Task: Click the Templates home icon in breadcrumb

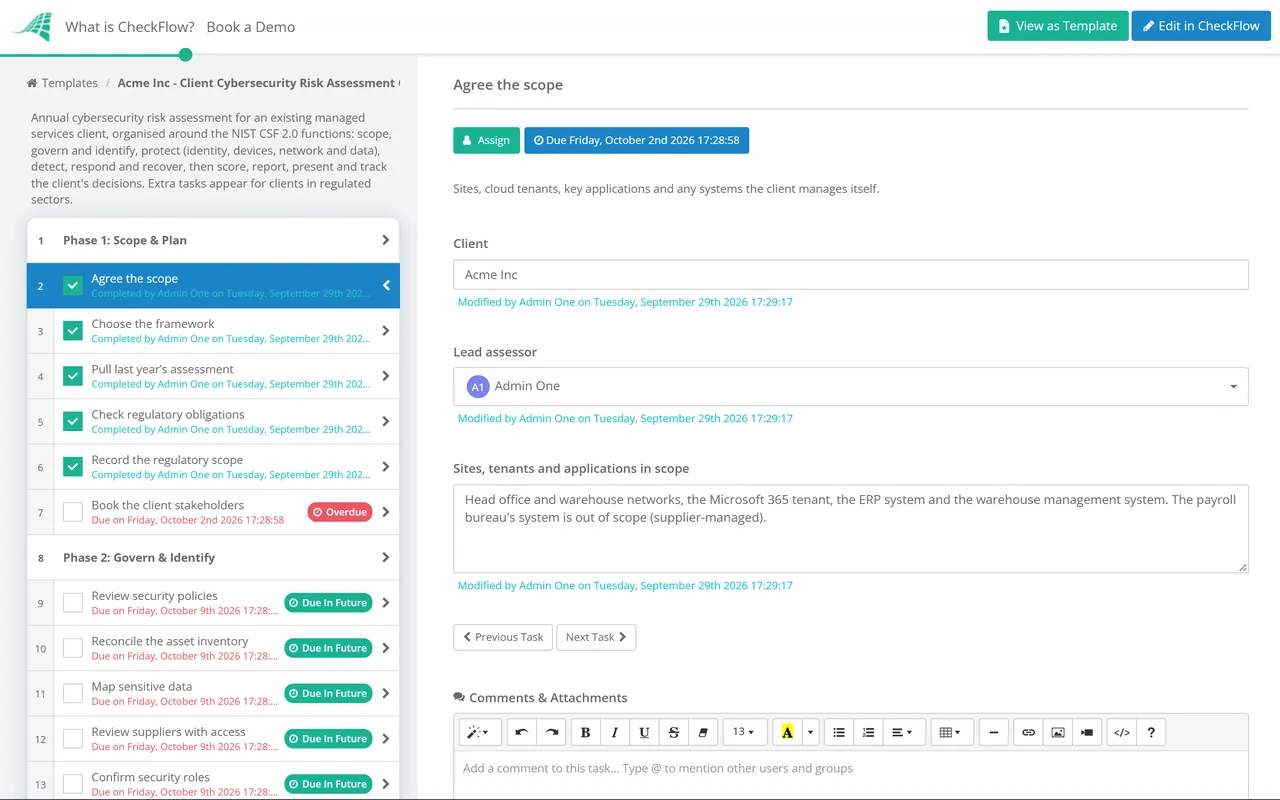Action: (x=32, y=83)
